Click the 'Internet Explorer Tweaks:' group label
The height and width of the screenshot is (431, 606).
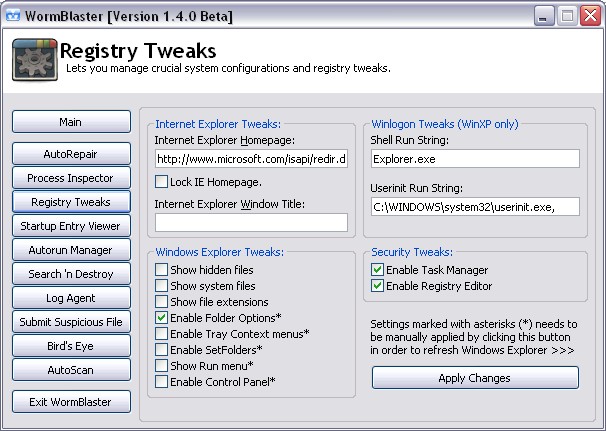tap(218, 124)
